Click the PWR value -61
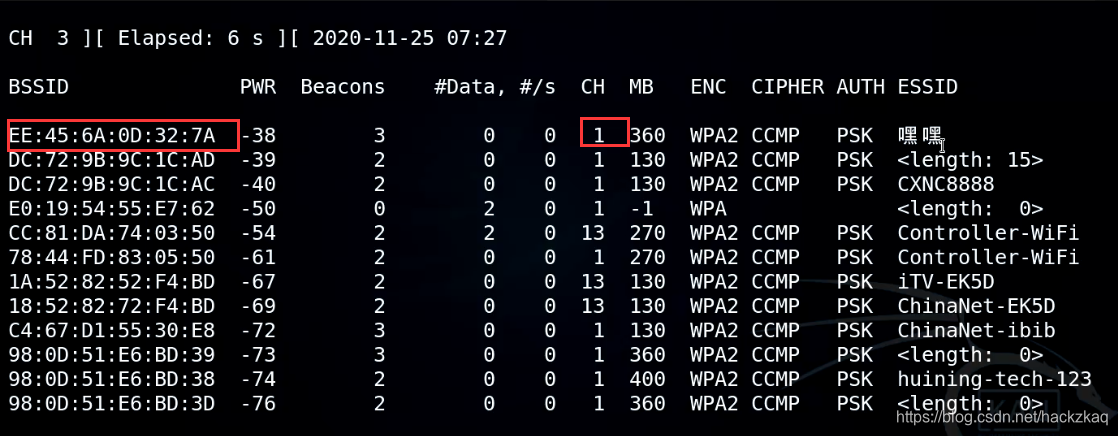The height and width of the screenshot is (436, 1118). tap(258, 257)
